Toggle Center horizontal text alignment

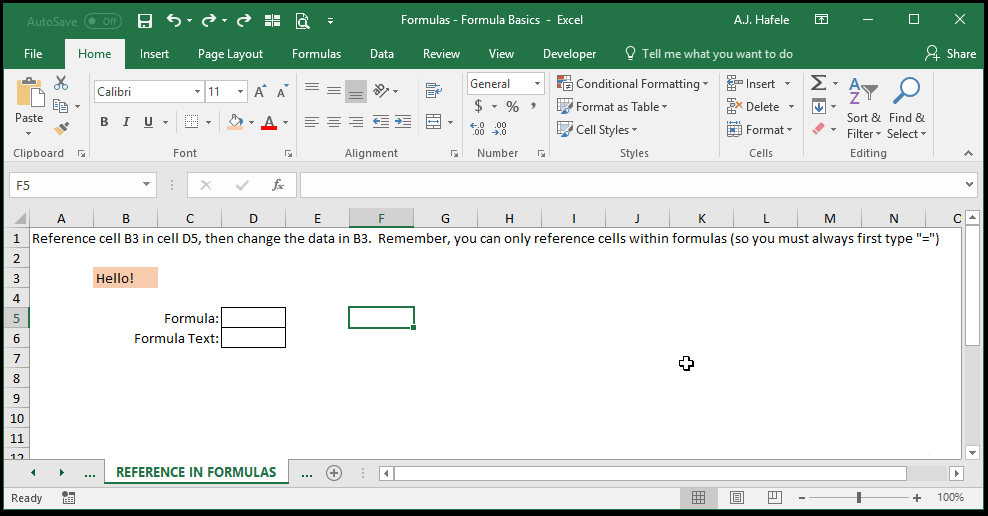click(334, 122)
